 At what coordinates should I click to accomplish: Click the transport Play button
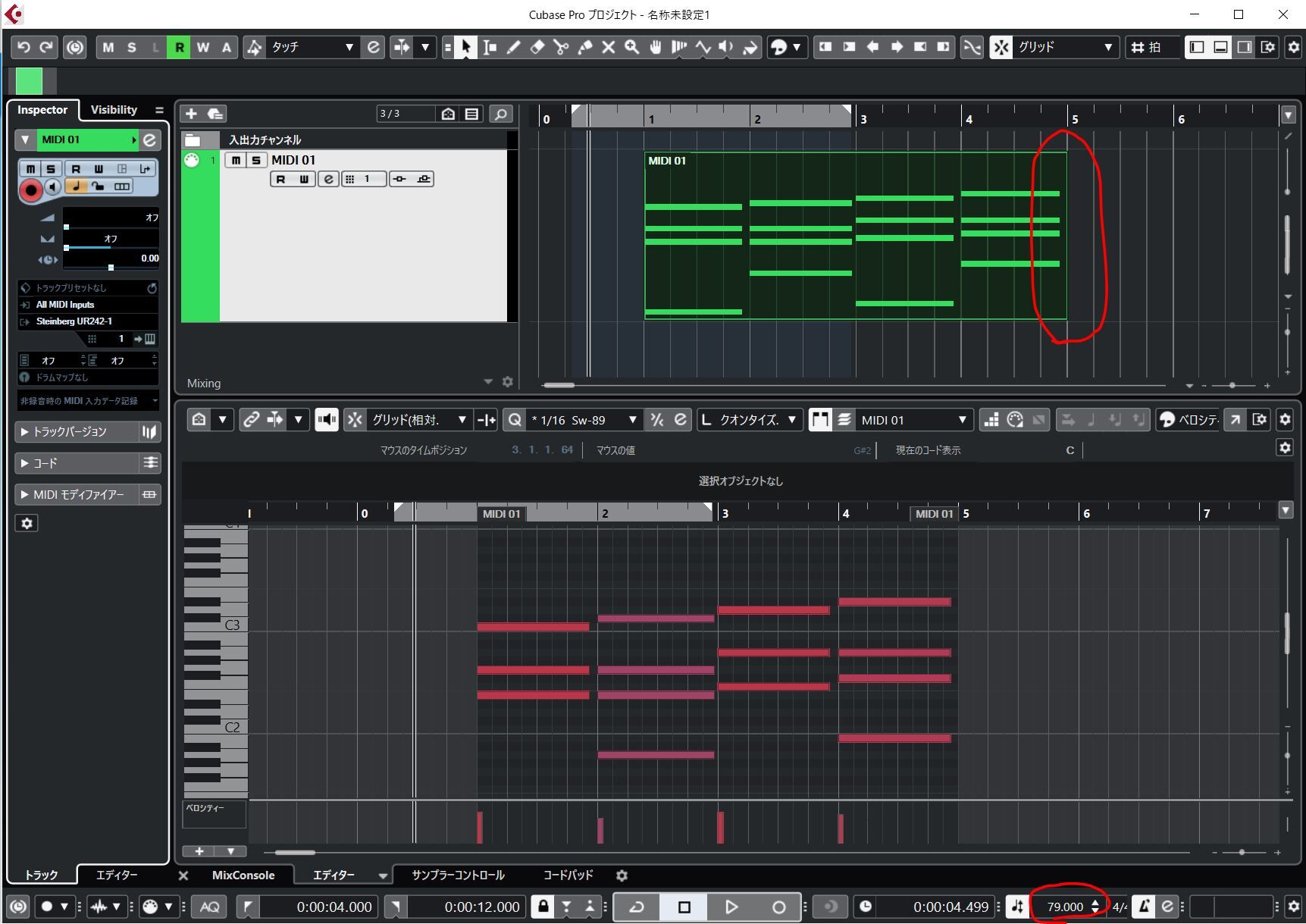point(731,907)
